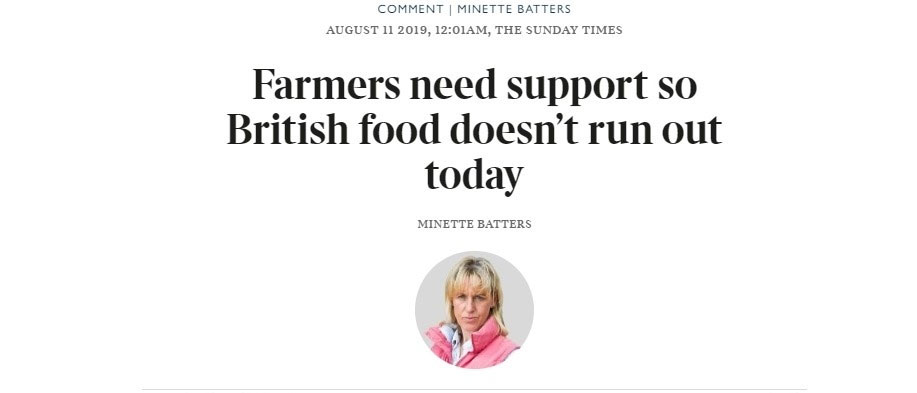Click the pipe separator after COMMENT
Screen dimensions: 917x393
tap(450, 9)
